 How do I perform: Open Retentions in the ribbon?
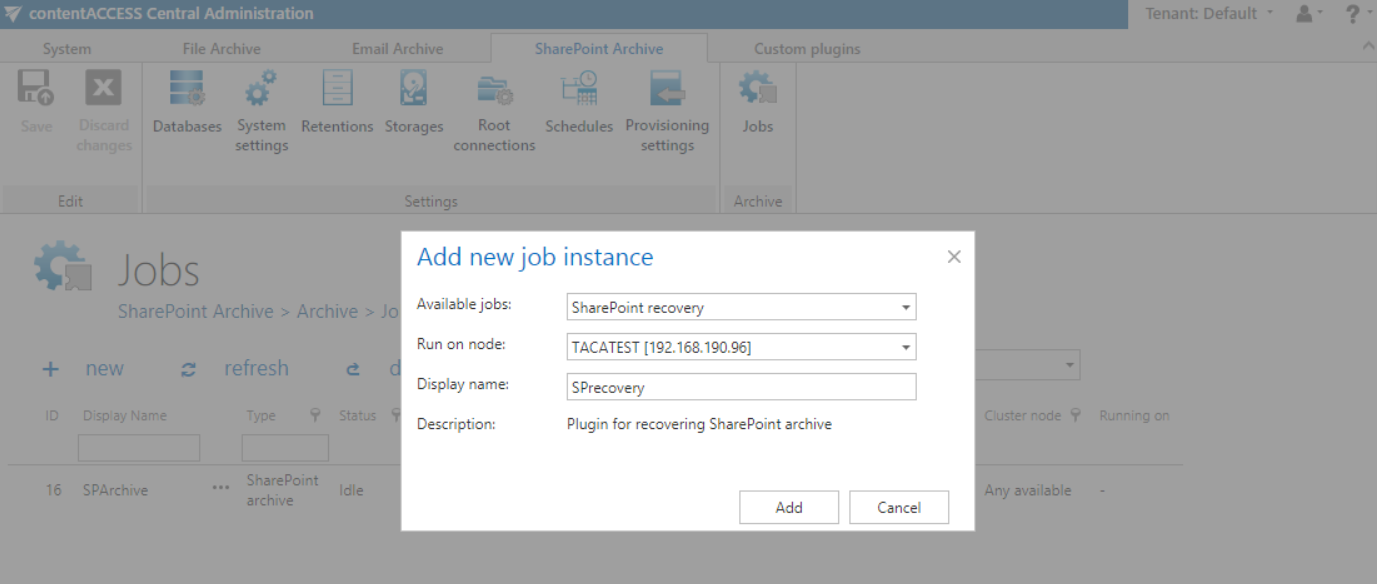point(337,90)
